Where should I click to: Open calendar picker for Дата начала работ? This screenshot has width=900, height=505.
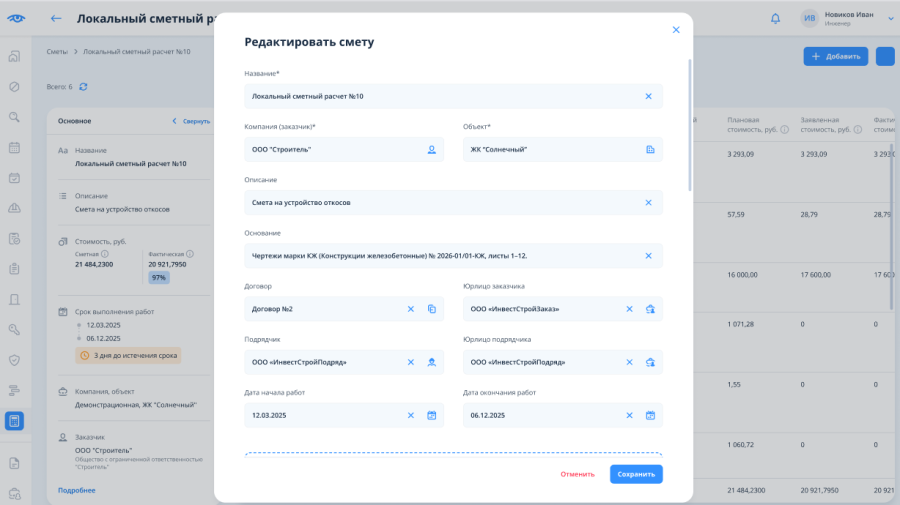[432, 415]
